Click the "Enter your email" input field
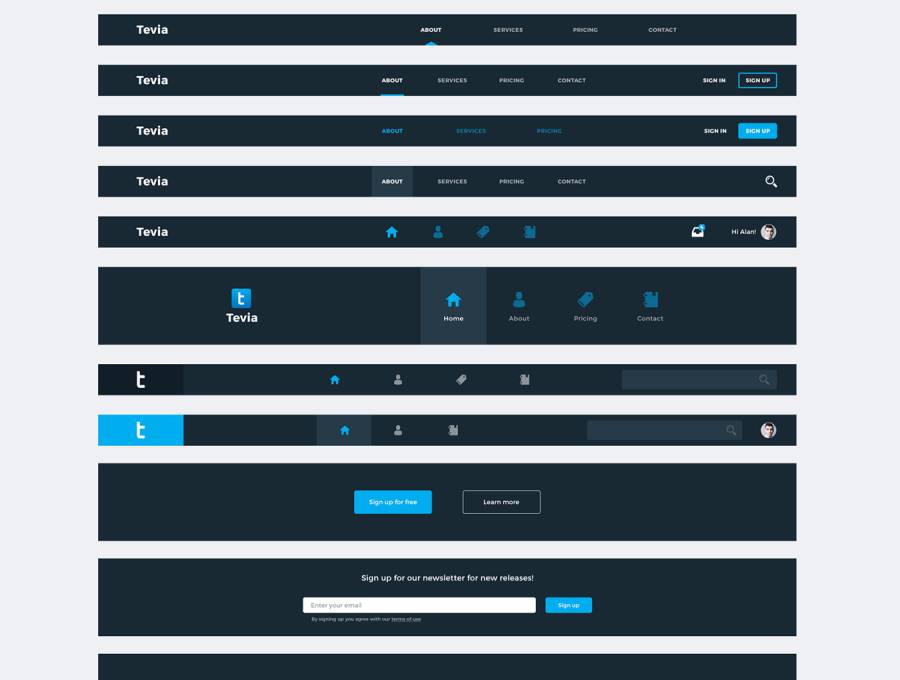Image resolution: width=900 pixels, height=680 pixels. (x=419, y=605)
